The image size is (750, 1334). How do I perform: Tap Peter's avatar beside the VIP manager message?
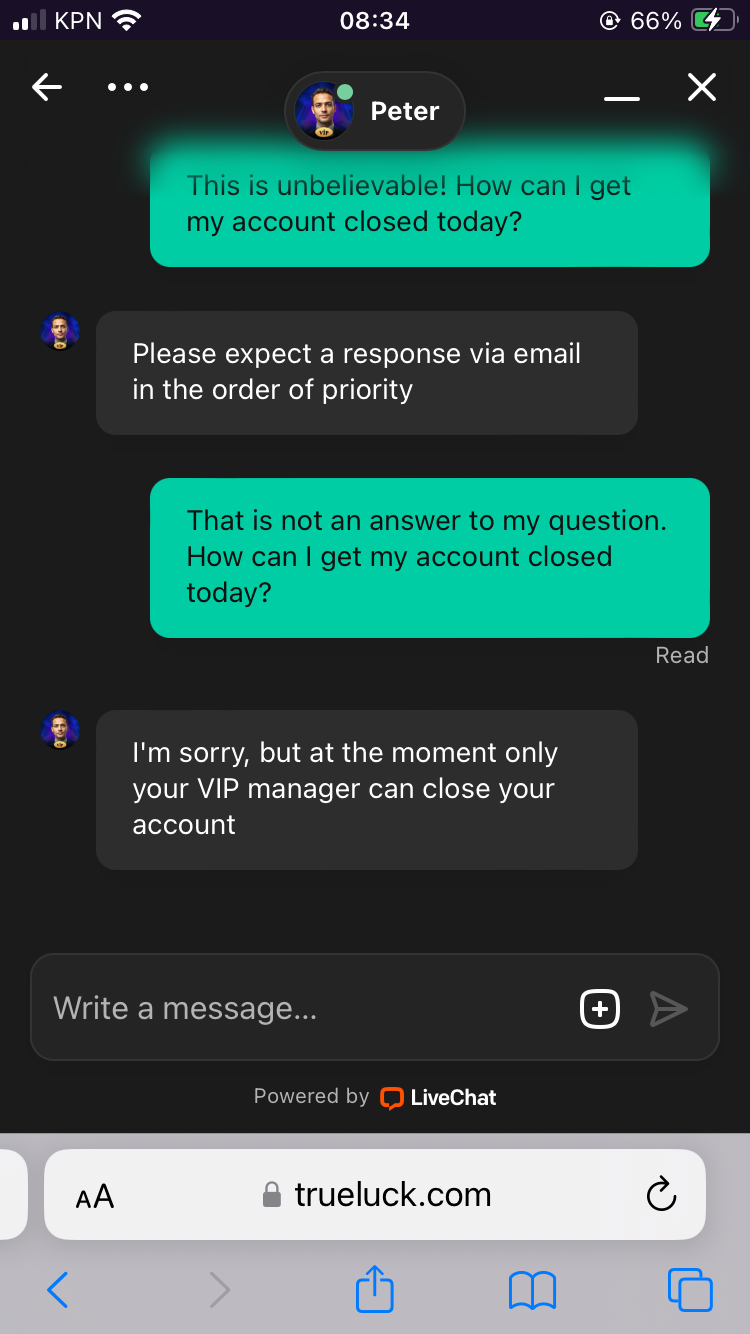click(60, 730)
